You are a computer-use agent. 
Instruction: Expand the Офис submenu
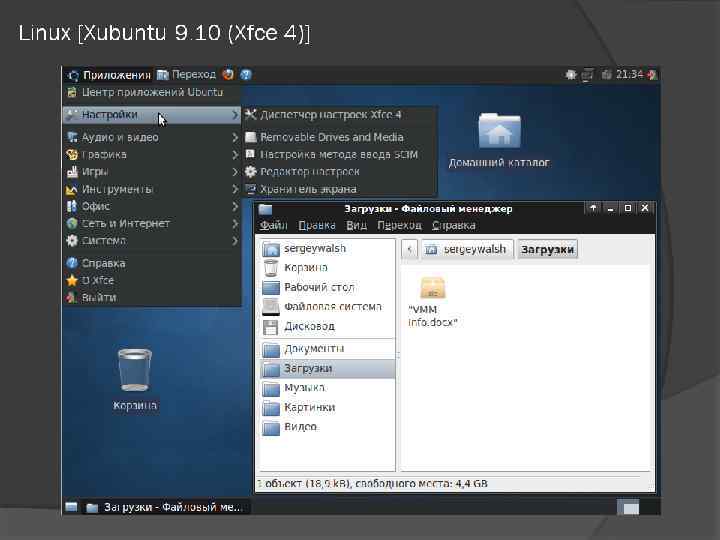tap(152, 206)
